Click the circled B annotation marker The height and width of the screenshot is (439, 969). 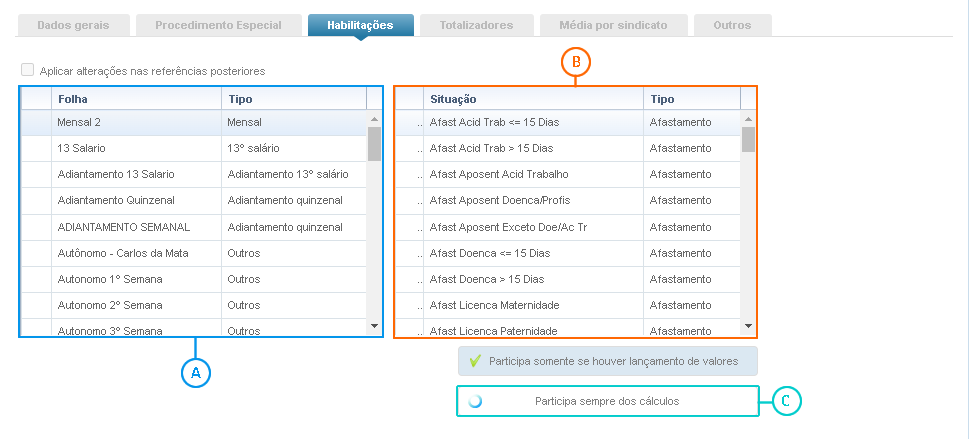576,62
